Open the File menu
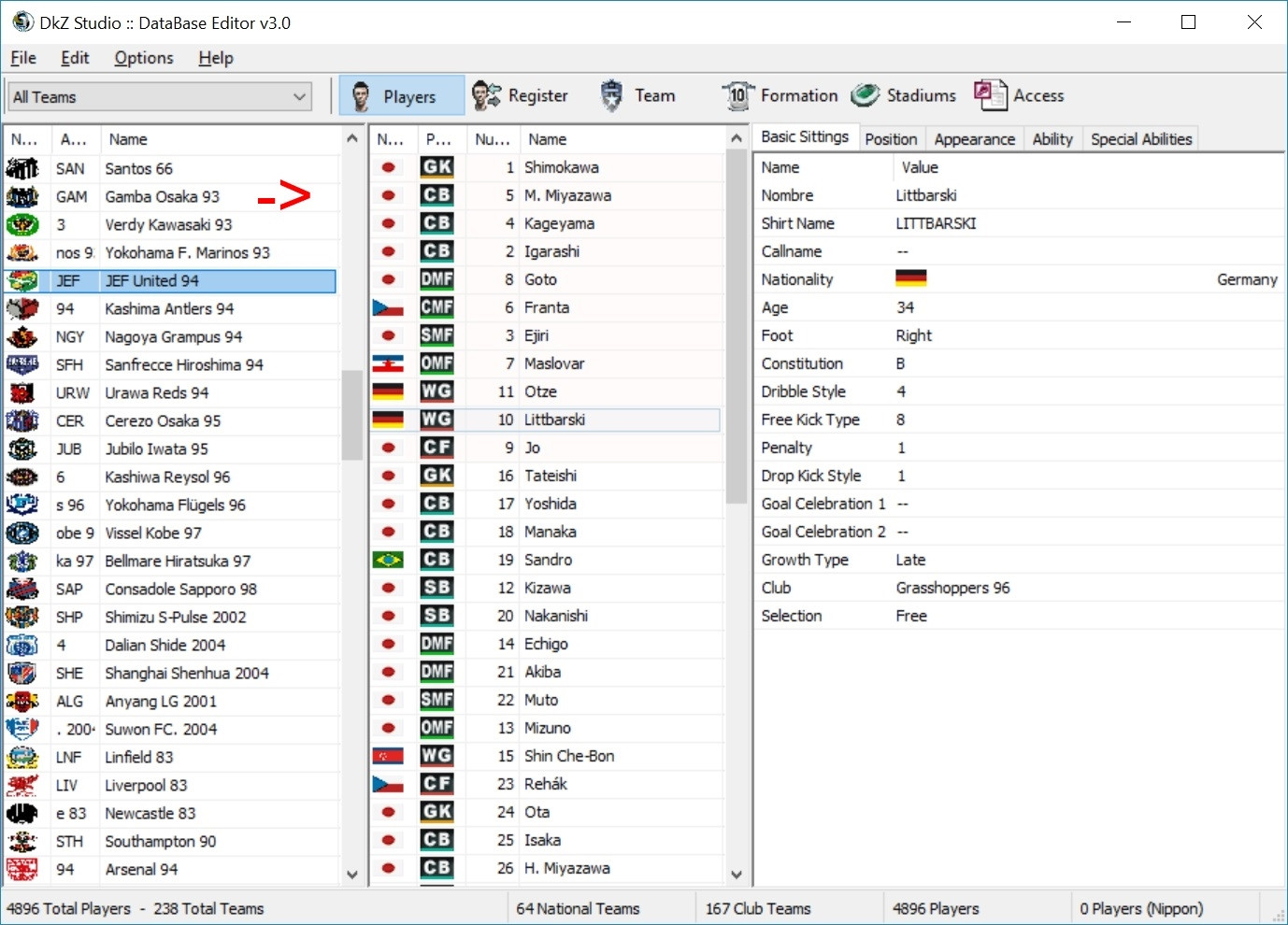This screenshot has width=1288, height=925. click(x=23, y=58)
